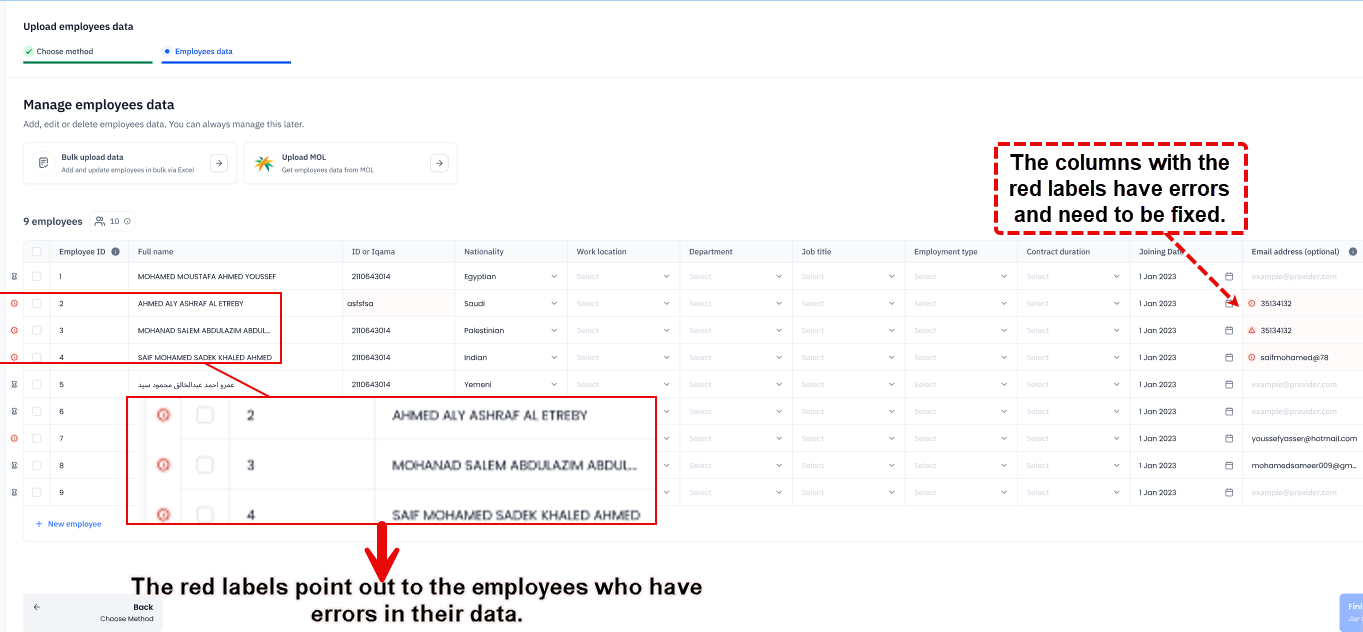Check the checkbox for employee MOHAMED MOUSTAFA AHMED YOUSSEF
This screenshot has height=632, width=1363.
(36, 276)
